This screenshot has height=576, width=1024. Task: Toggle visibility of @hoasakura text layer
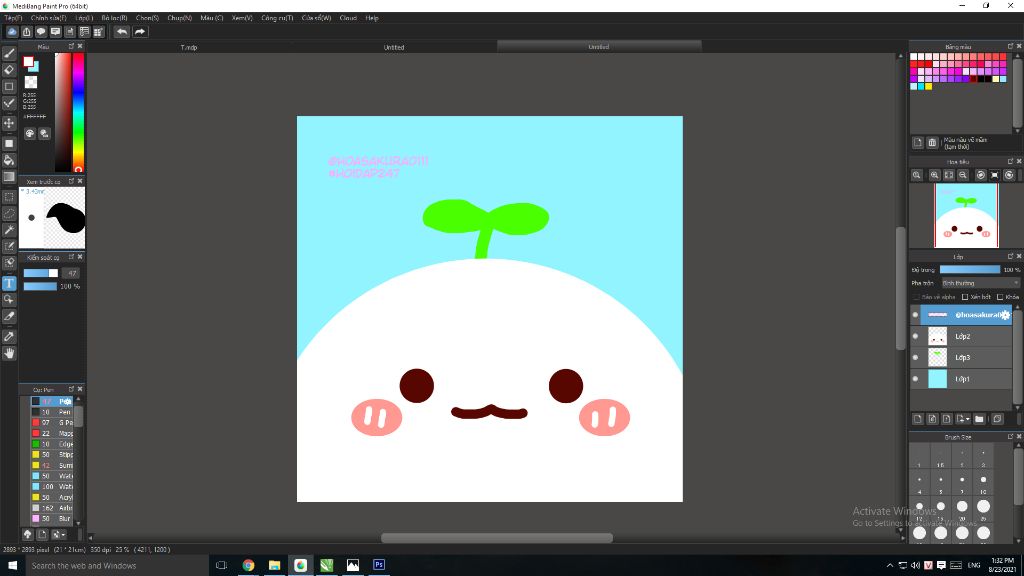pos(916,315)
